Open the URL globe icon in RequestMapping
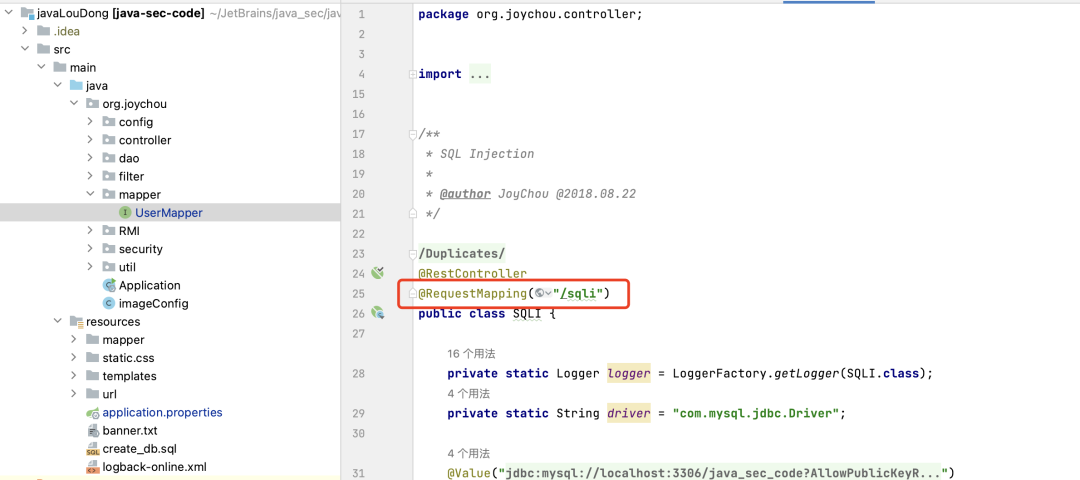This screenshot has width=1080, height=480. [x=539, y=294]
